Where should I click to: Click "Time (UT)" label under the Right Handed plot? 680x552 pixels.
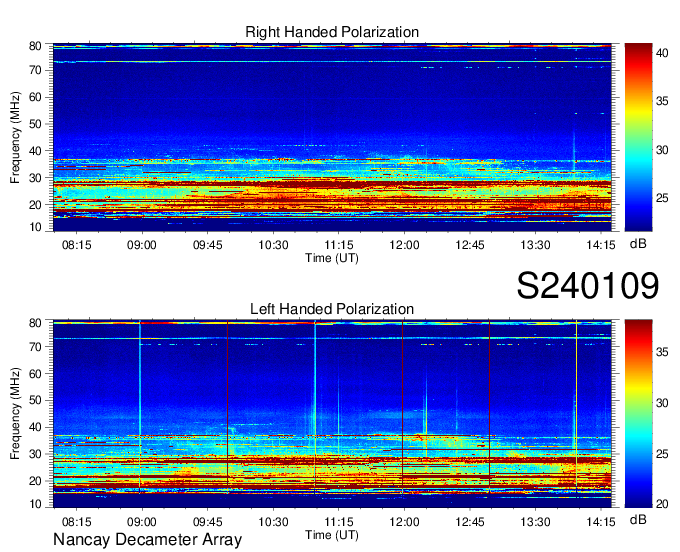(332, 258)
